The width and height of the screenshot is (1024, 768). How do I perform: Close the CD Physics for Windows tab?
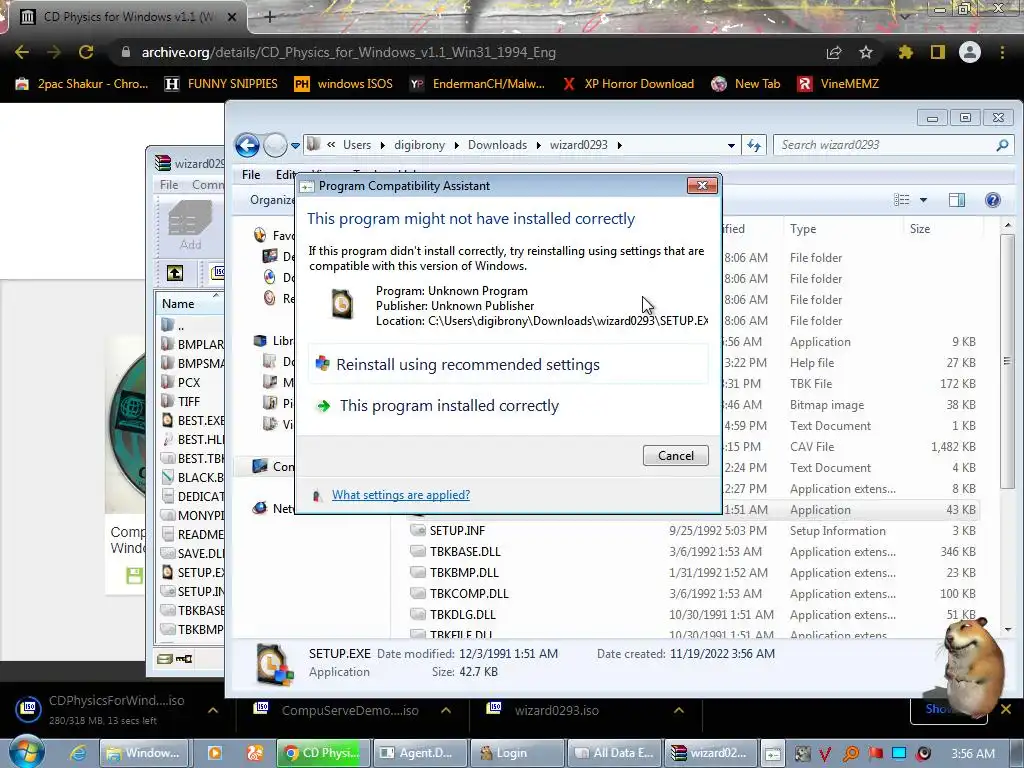pyautogui.click(x=231, y=17)
